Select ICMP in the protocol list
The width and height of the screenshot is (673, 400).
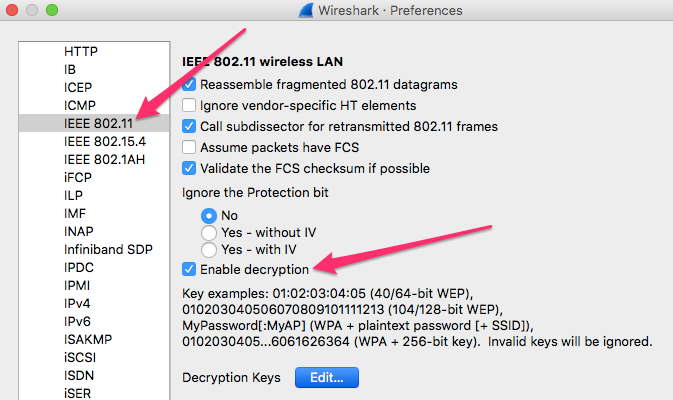coord(82,105)
